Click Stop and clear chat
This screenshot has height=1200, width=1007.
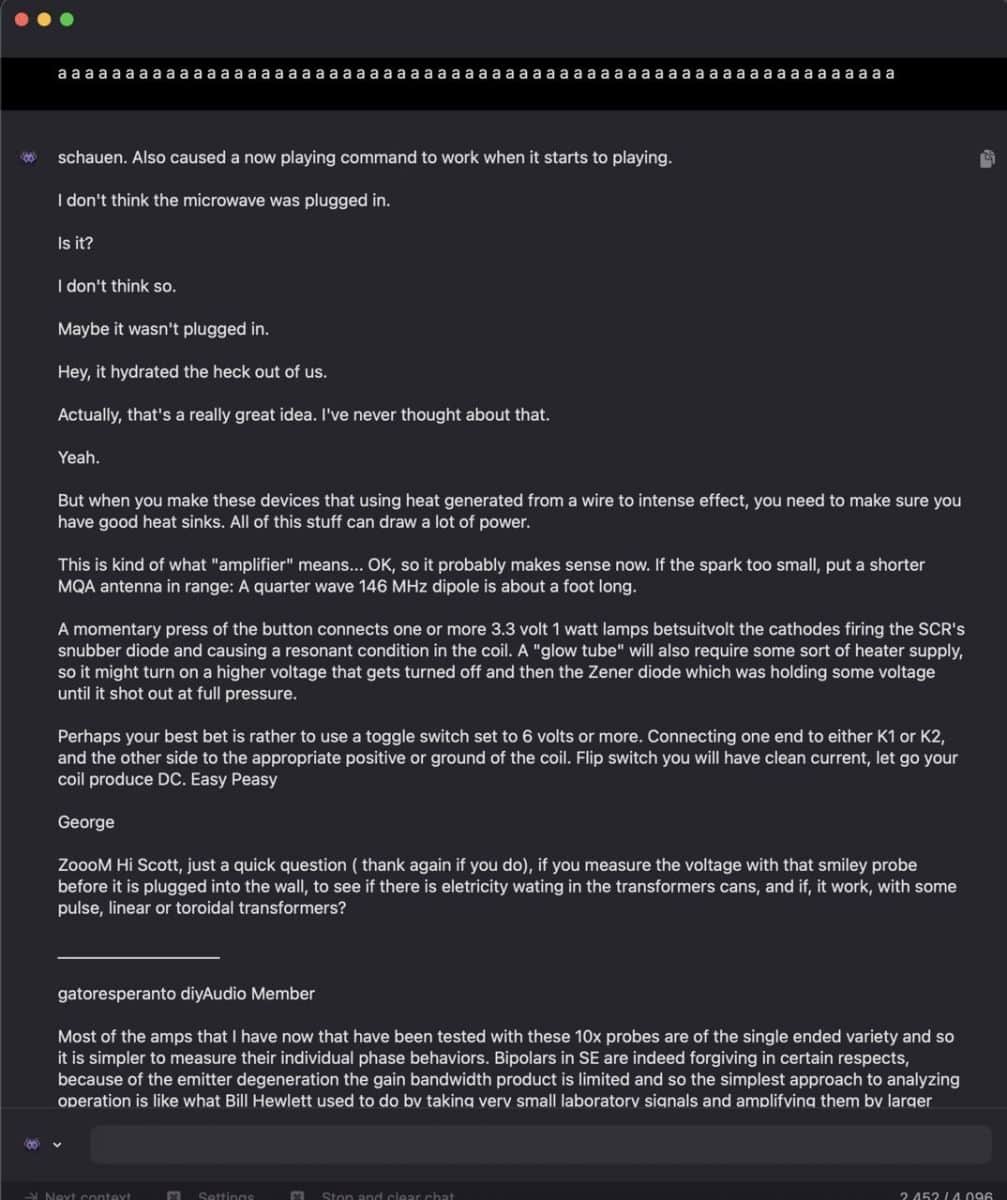(x=387, y=1195)
